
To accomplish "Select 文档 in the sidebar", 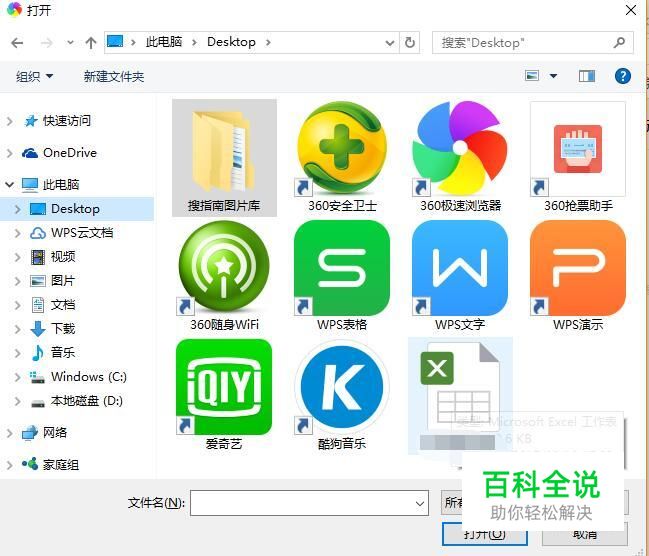I will [x=63, y=305].
